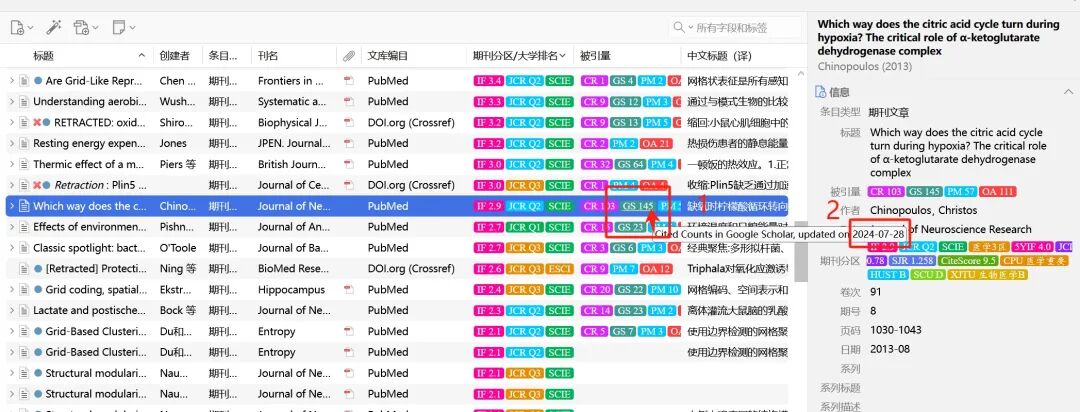The height and width of the screenshot is (412, 1080).
Task: Click PDF icon in Journal of Ce... row
Action: pos(349,185)
